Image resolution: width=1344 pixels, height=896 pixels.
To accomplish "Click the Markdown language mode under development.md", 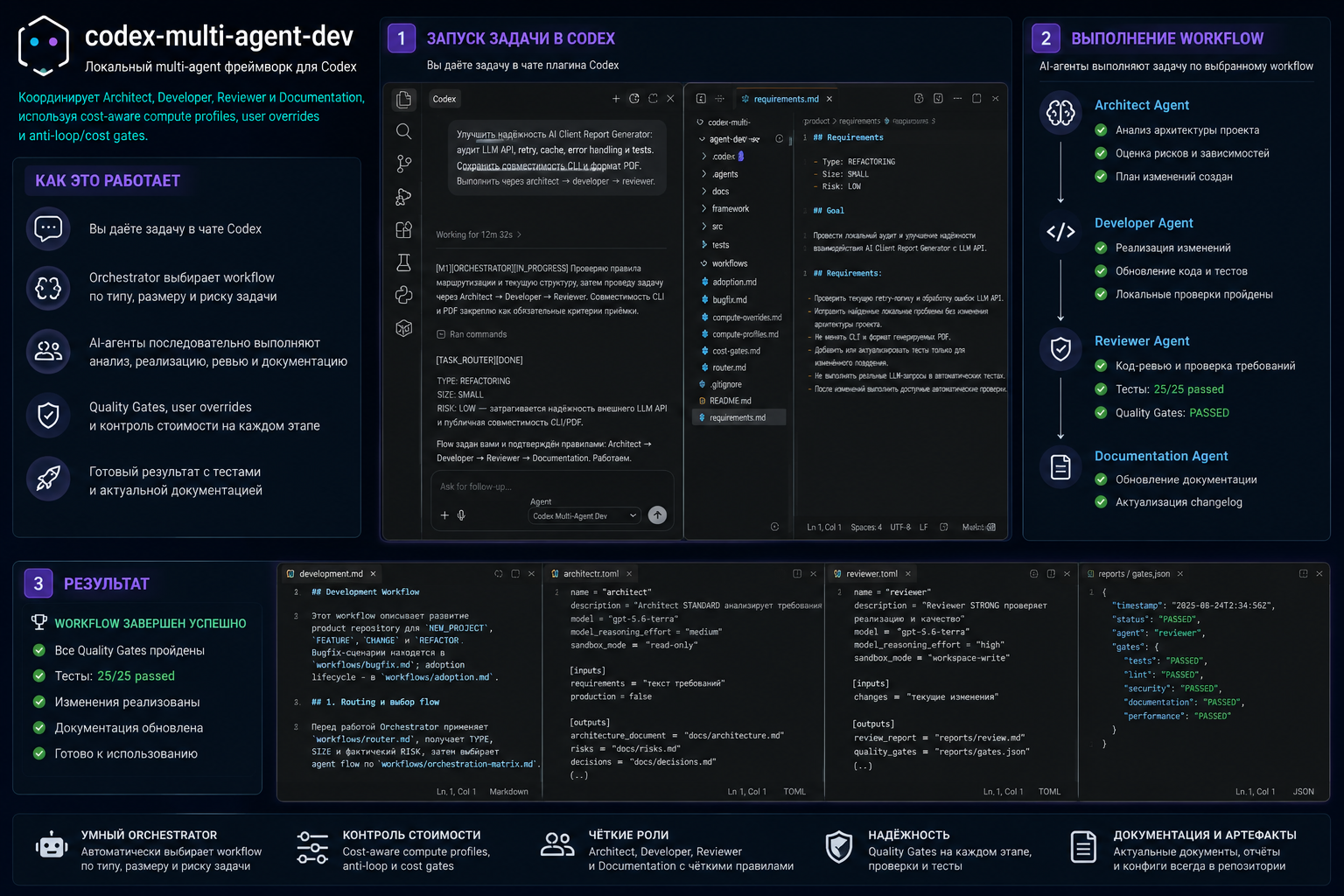I will pyautogui.click(x=508, y=791).
